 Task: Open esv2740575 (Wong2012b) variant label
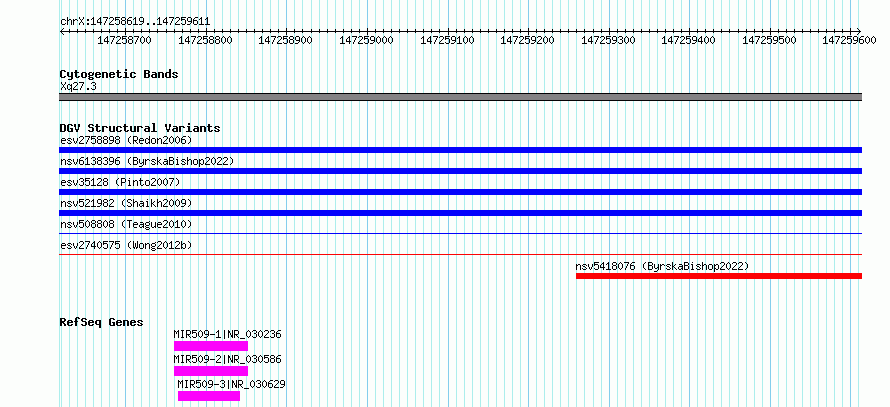(126, 245)
